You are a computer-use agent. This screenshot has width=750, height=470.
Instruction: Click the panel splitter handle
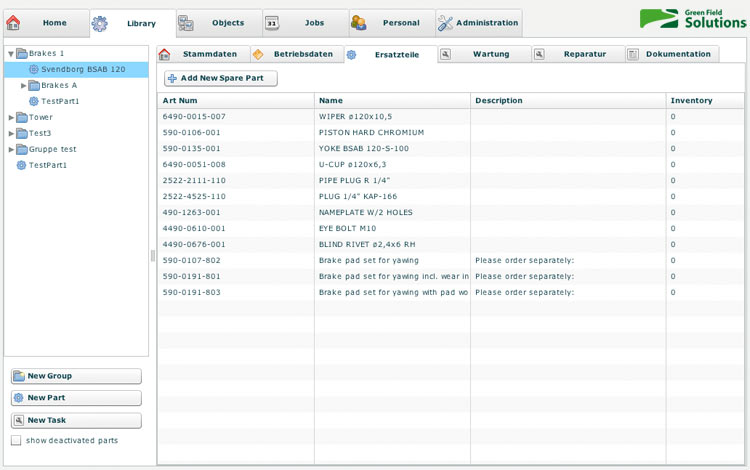(153, 256)
